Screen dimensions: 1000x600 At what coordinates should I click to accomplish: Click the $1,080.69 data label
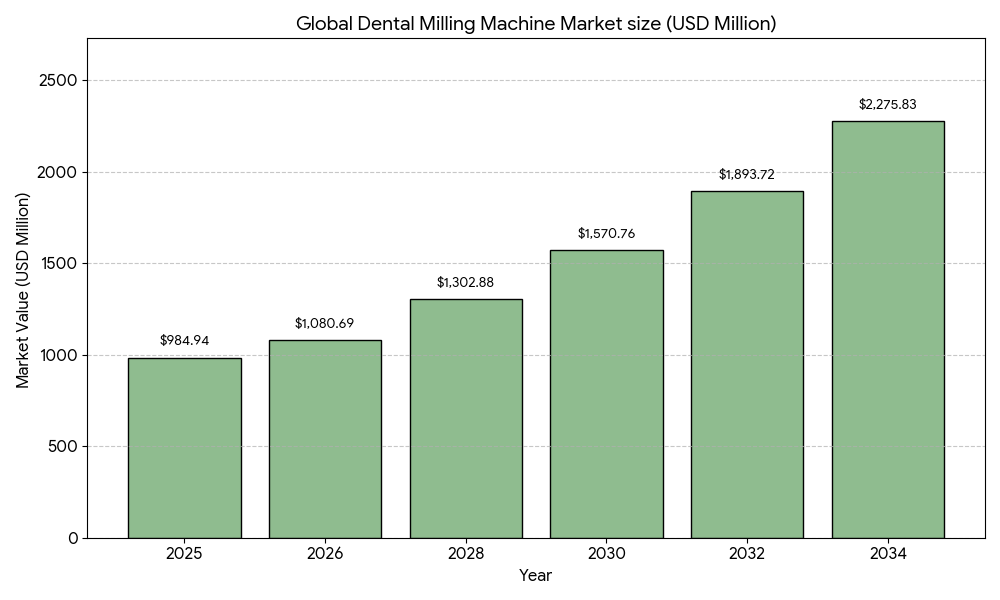tap(324, 324)
